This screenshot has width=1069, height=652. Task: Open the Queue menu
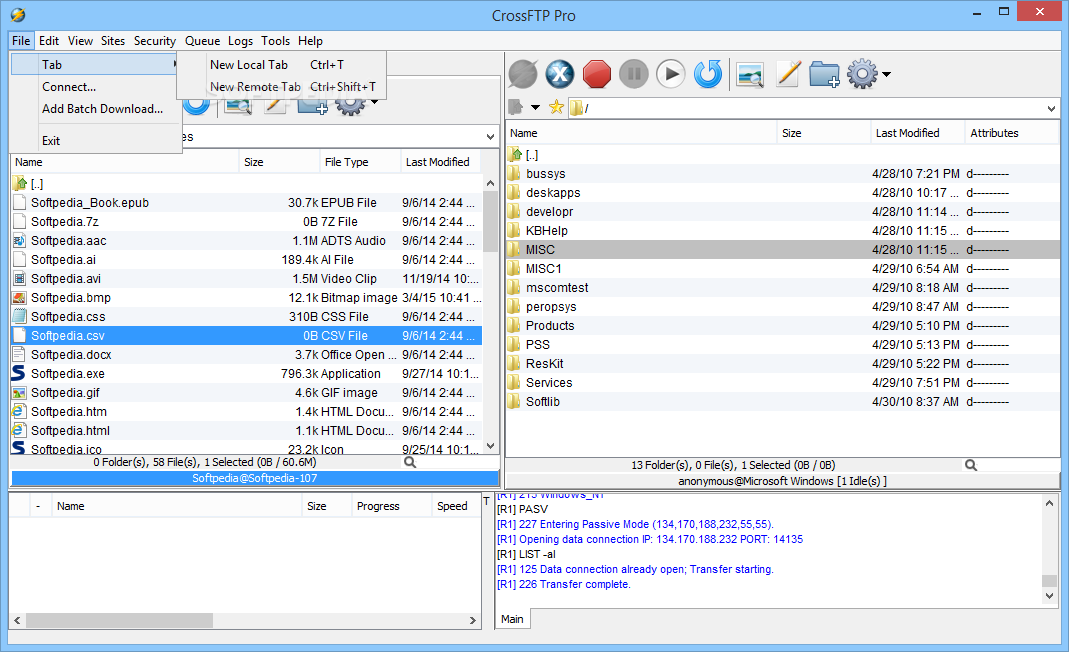pyautogui.click(x=202, y=41)
